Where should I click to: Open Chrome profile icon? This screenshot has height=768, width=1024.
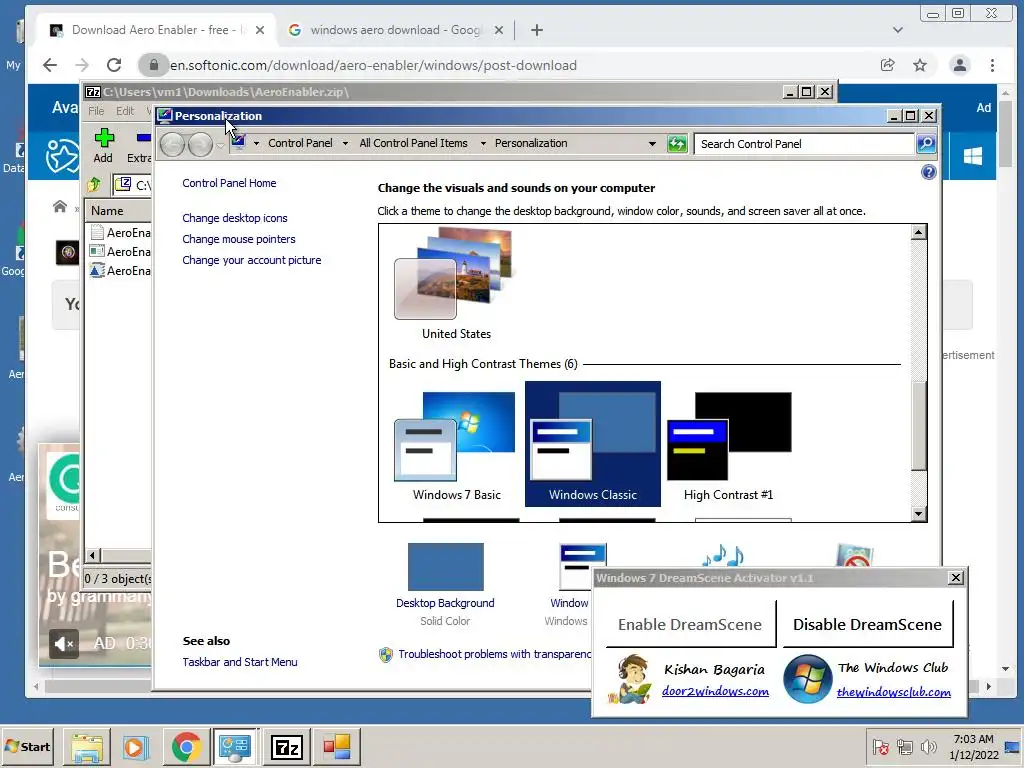960,65
